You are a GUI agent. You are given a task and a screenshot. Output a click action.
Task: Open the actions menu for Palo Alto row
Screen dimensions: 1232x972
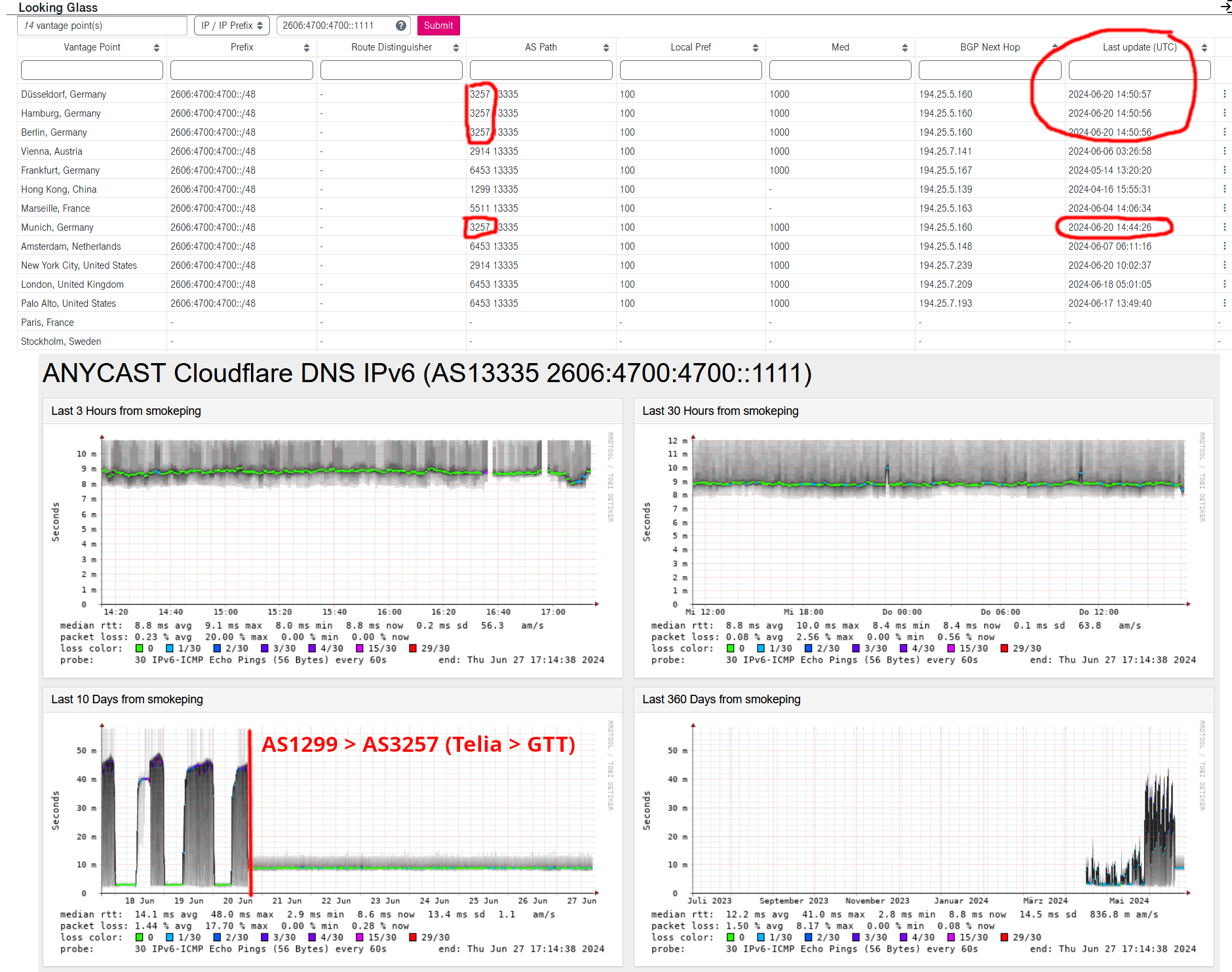coord(1225,303)
